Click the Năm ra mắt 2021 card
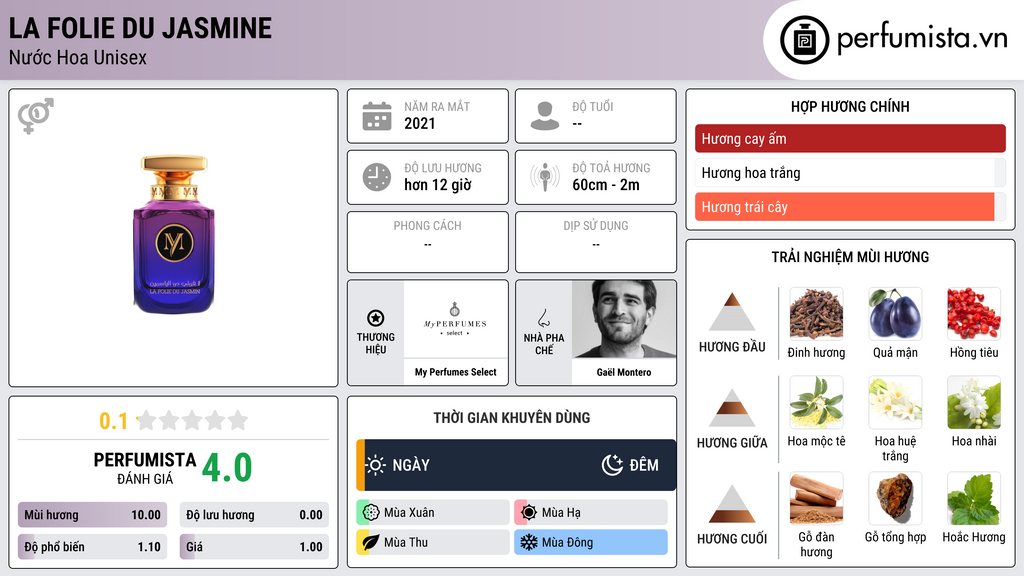Screen dimensions: 1024x576 click(428, 116)
